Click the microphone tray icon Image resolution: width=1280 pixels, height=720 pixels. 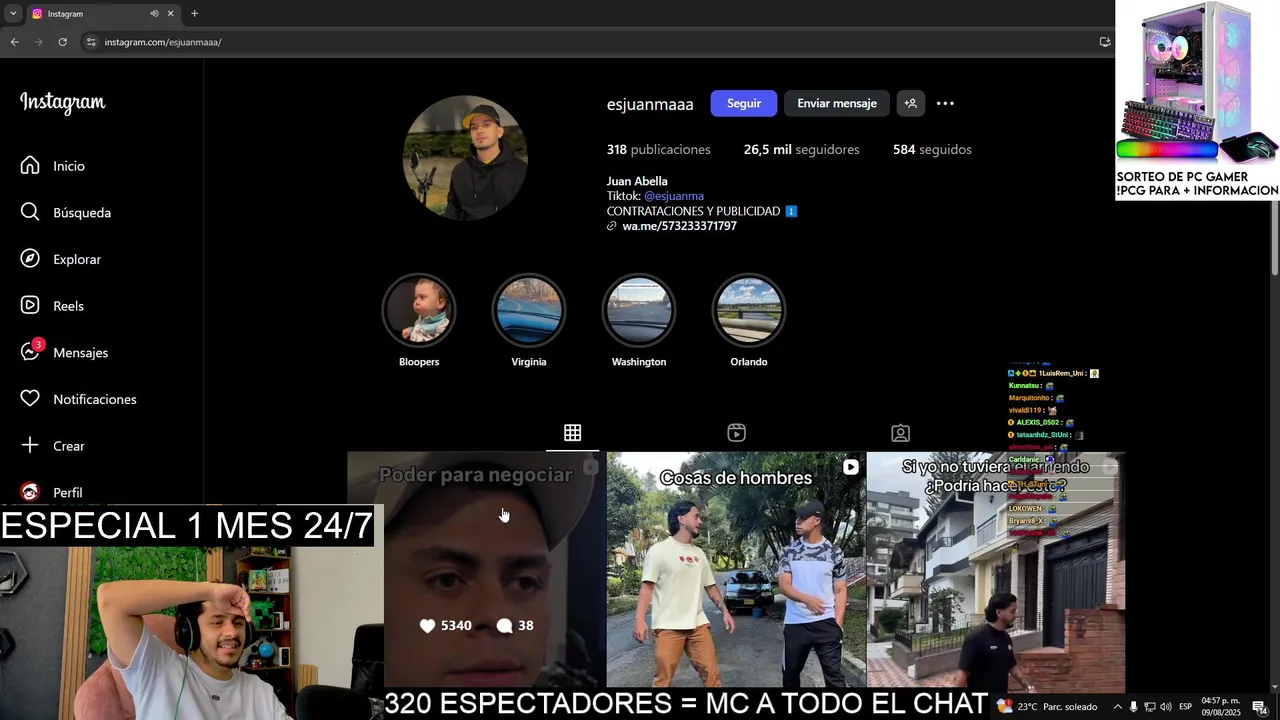1134,707
